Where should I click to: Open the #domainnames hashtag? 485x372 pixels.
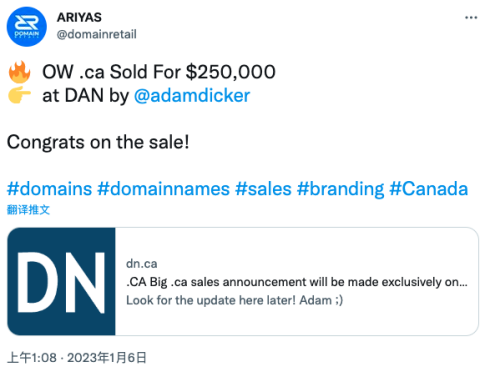(x=163, y=189)
